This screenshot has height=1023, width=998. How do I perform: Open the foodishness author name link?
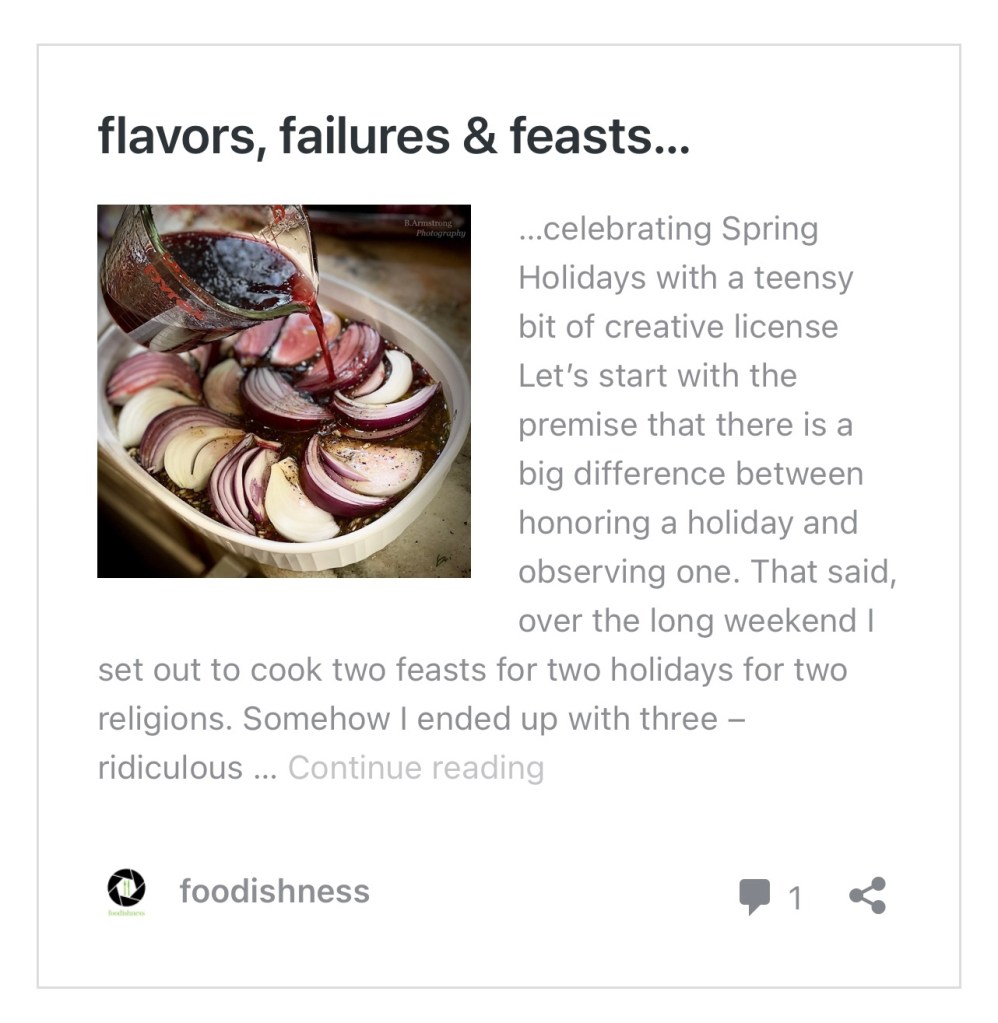coord(274,891)
